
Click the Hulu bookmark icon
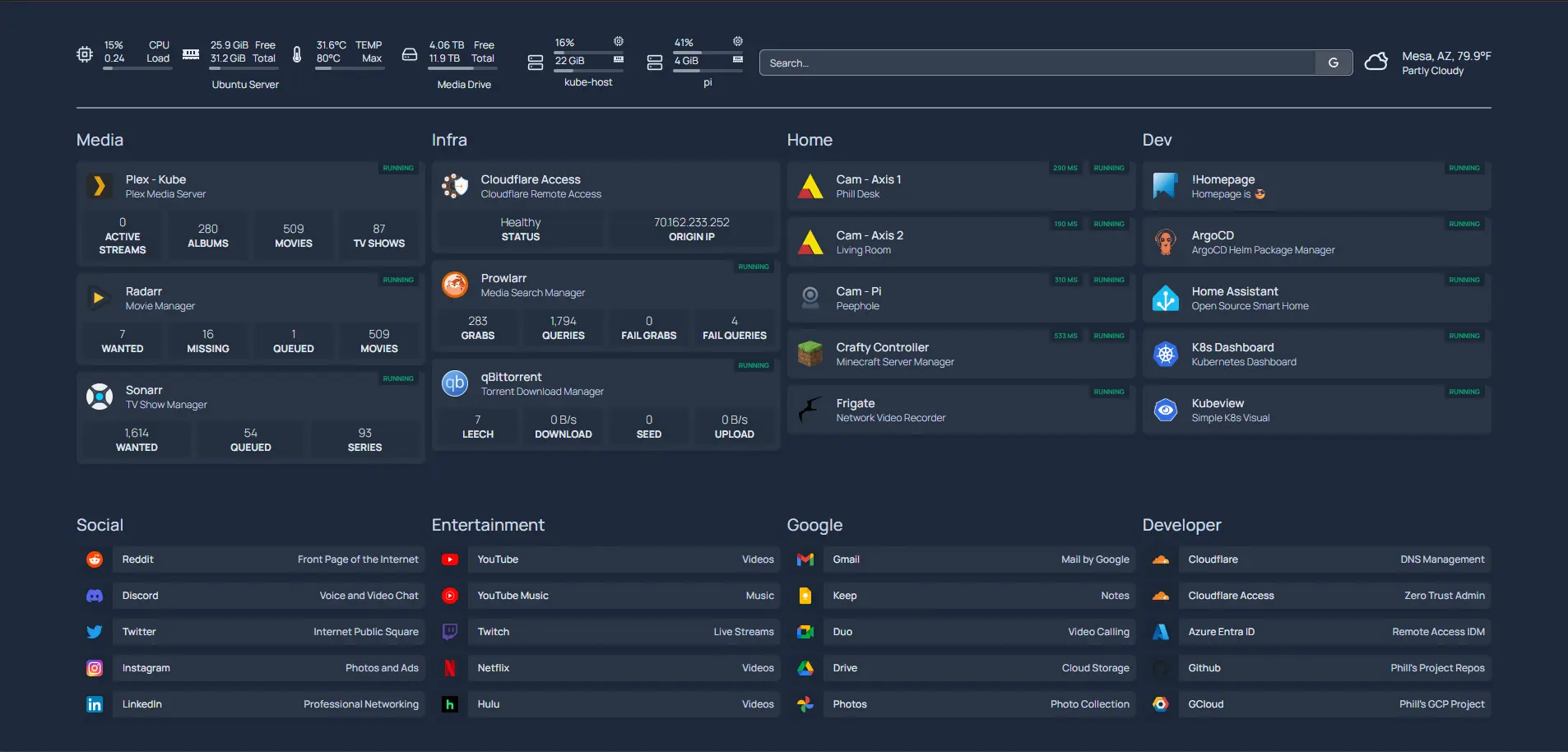[450, 704]
